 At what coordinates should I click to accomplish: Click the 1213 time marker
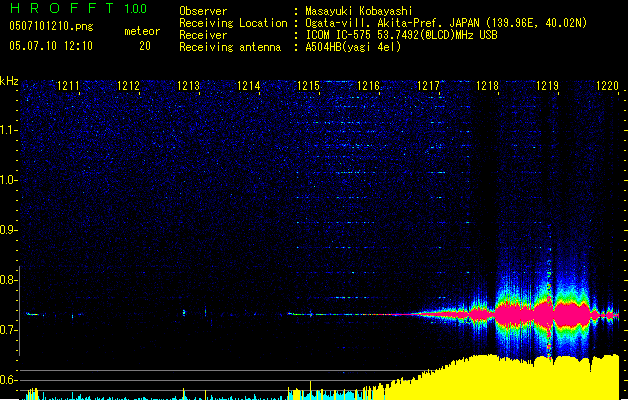click(x=189, y=86)
